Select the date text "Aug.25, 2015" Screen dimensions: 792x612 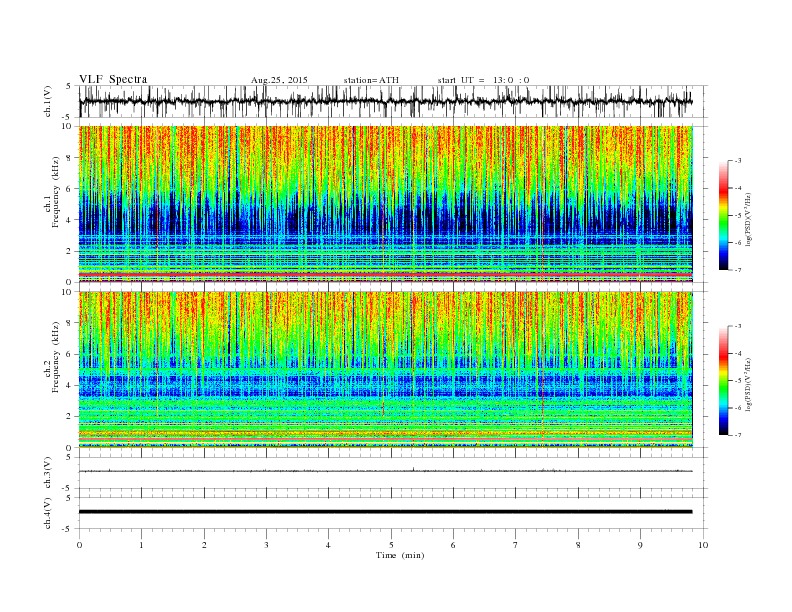tap(279, 80)
